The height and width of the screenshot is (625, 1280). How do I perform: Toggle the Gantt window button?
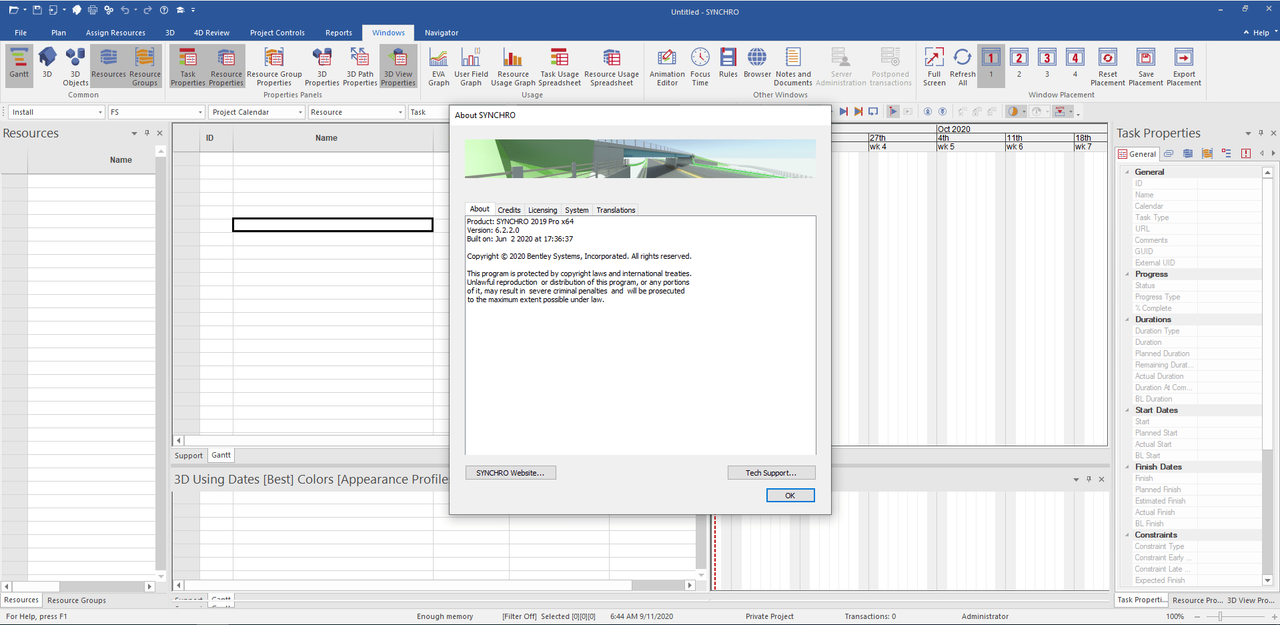pos(18,66)
